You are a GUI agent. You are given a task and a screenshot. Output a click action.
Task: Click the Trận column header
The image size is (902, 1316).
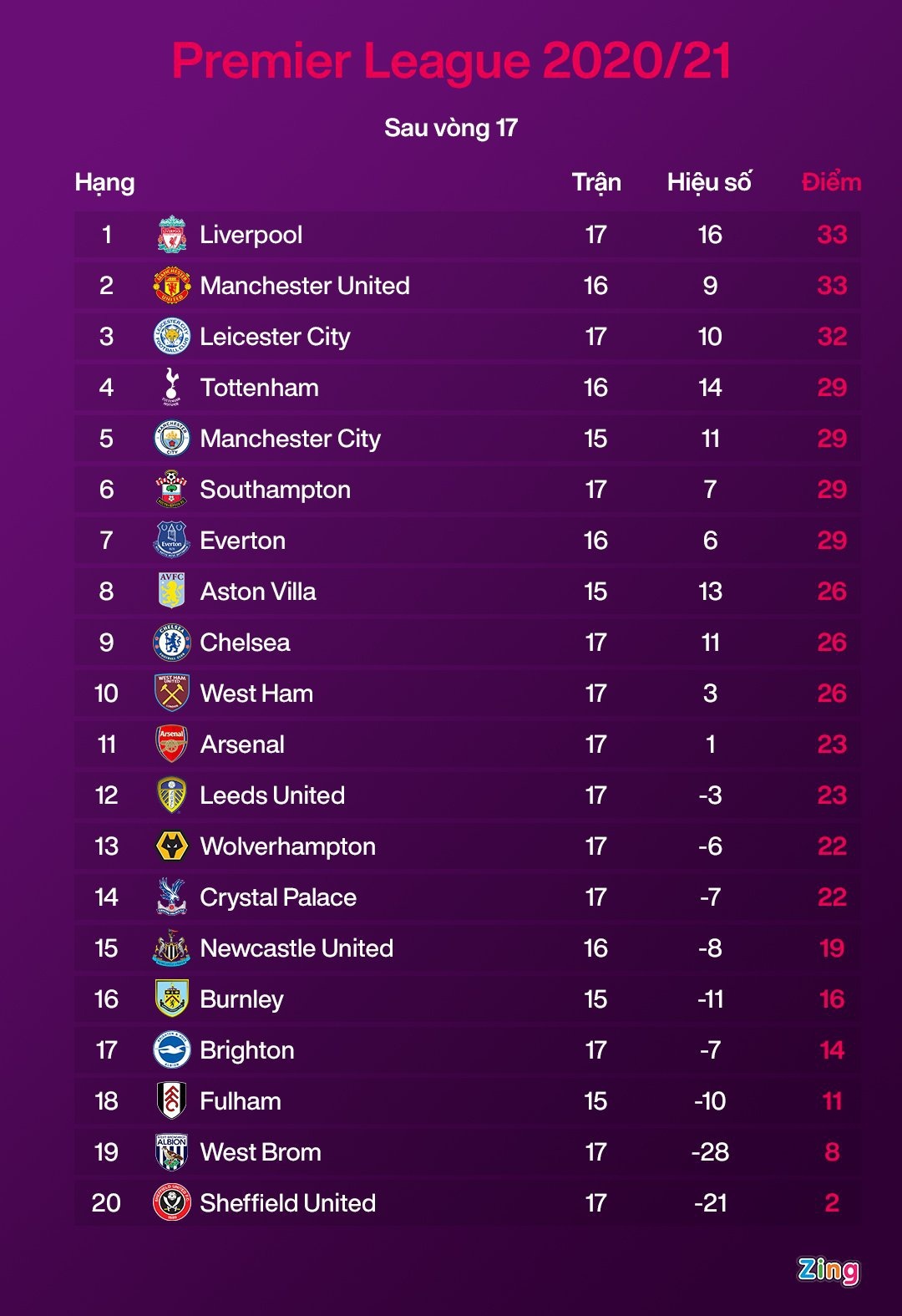pos(596,183)
